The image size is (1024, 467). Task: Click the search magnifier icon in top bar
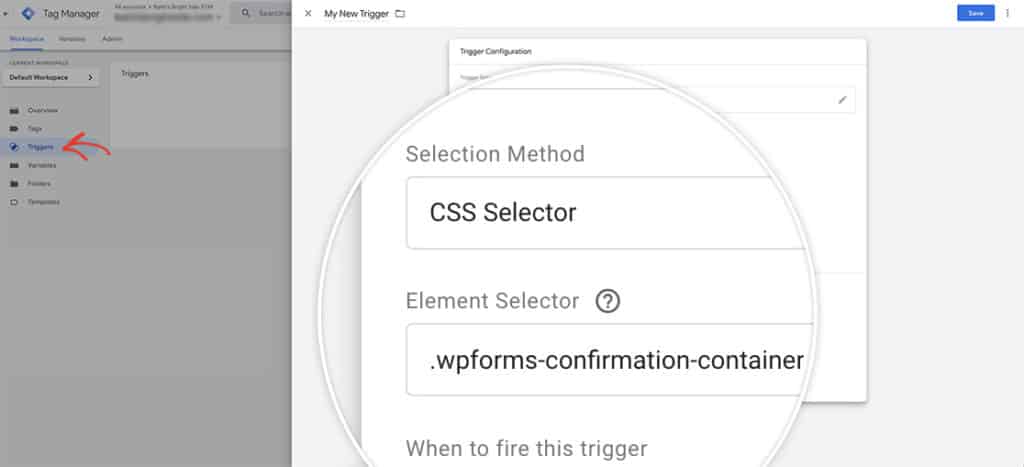click(246, 13)
